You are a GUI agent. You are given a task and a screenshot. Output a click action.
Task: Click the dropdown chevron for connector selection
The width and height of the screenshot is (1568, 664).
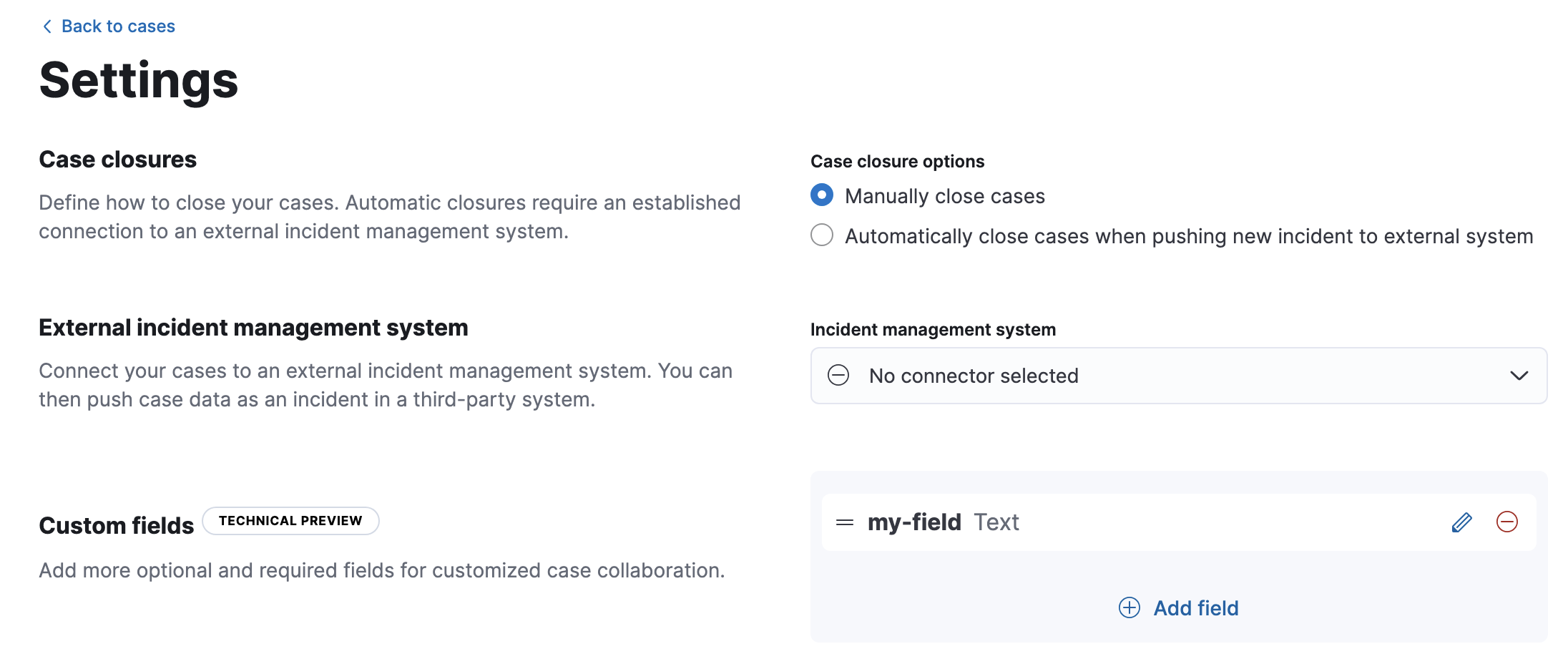1520,375
